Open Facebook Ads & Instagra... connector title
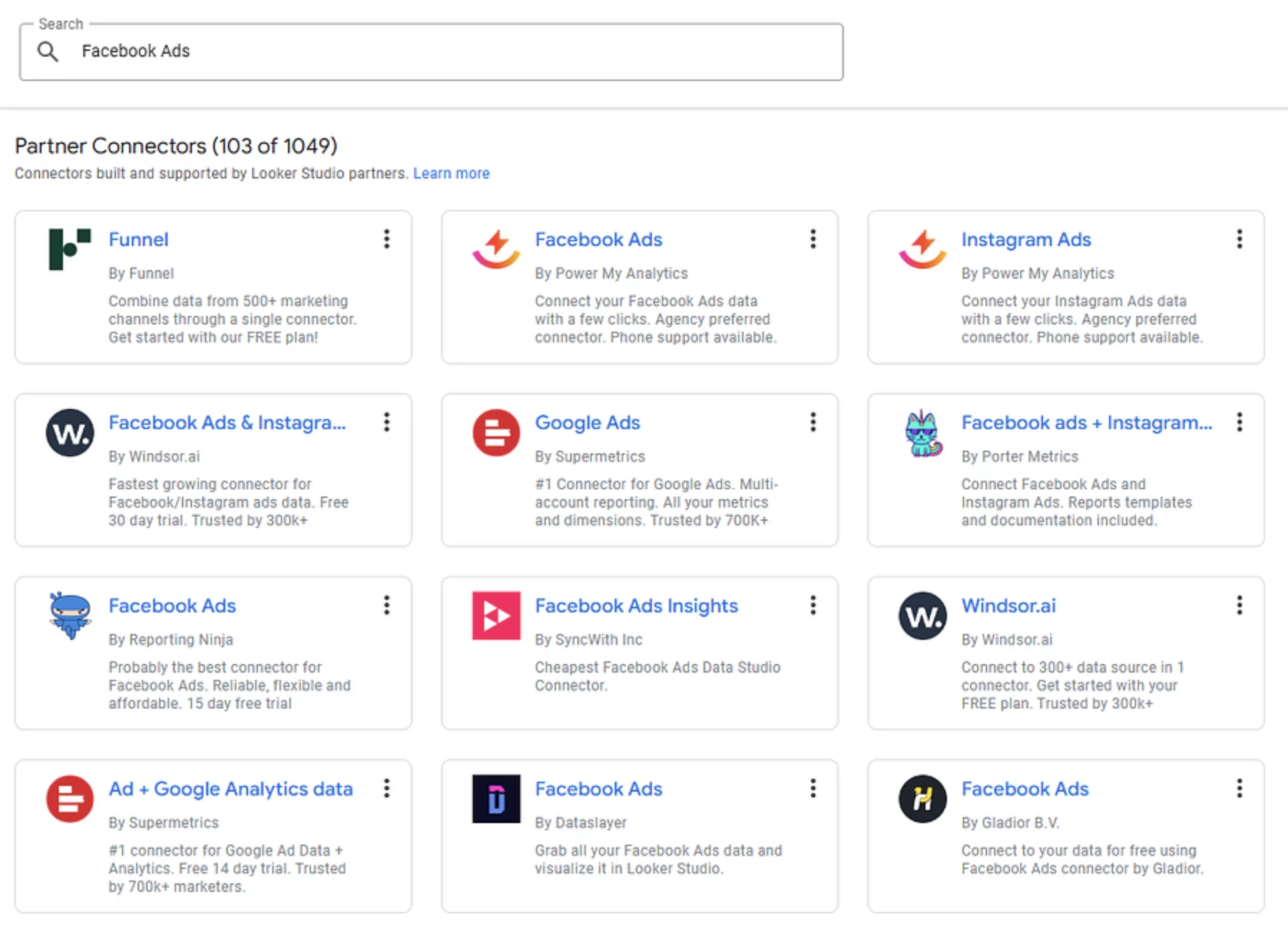Viewport: 1288px width, 927px height. (x=227, y=423)
